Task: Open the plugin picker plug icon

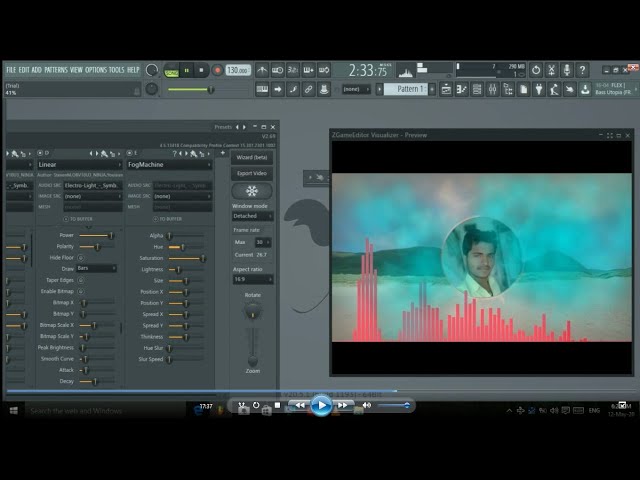Action: click(x=539, y=89)
